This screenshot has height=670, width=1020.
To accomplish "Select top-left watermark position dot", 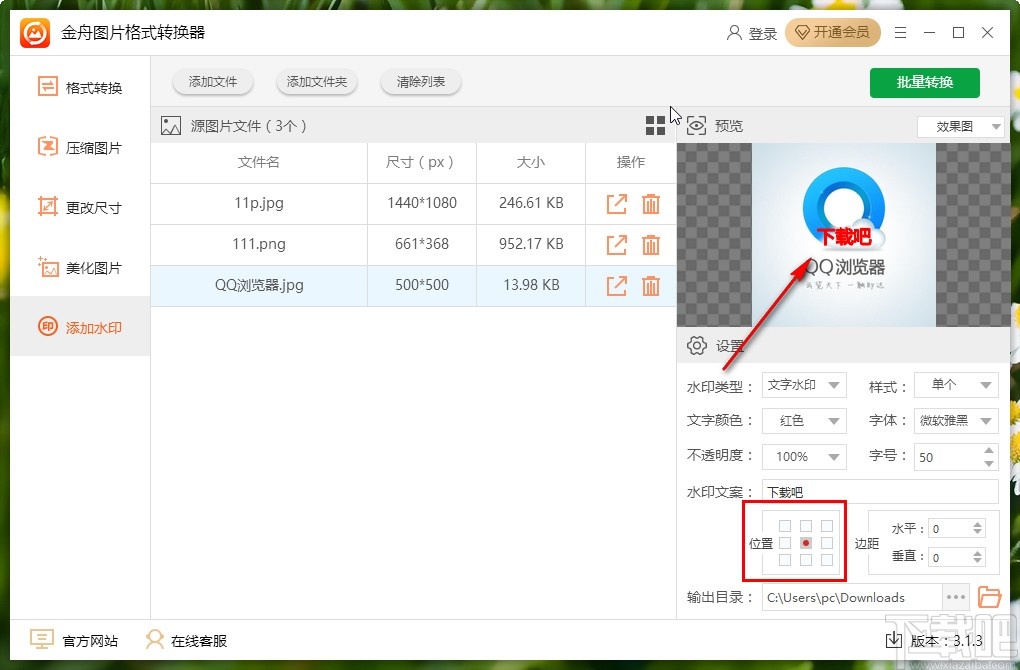I will tap(785, 525).
